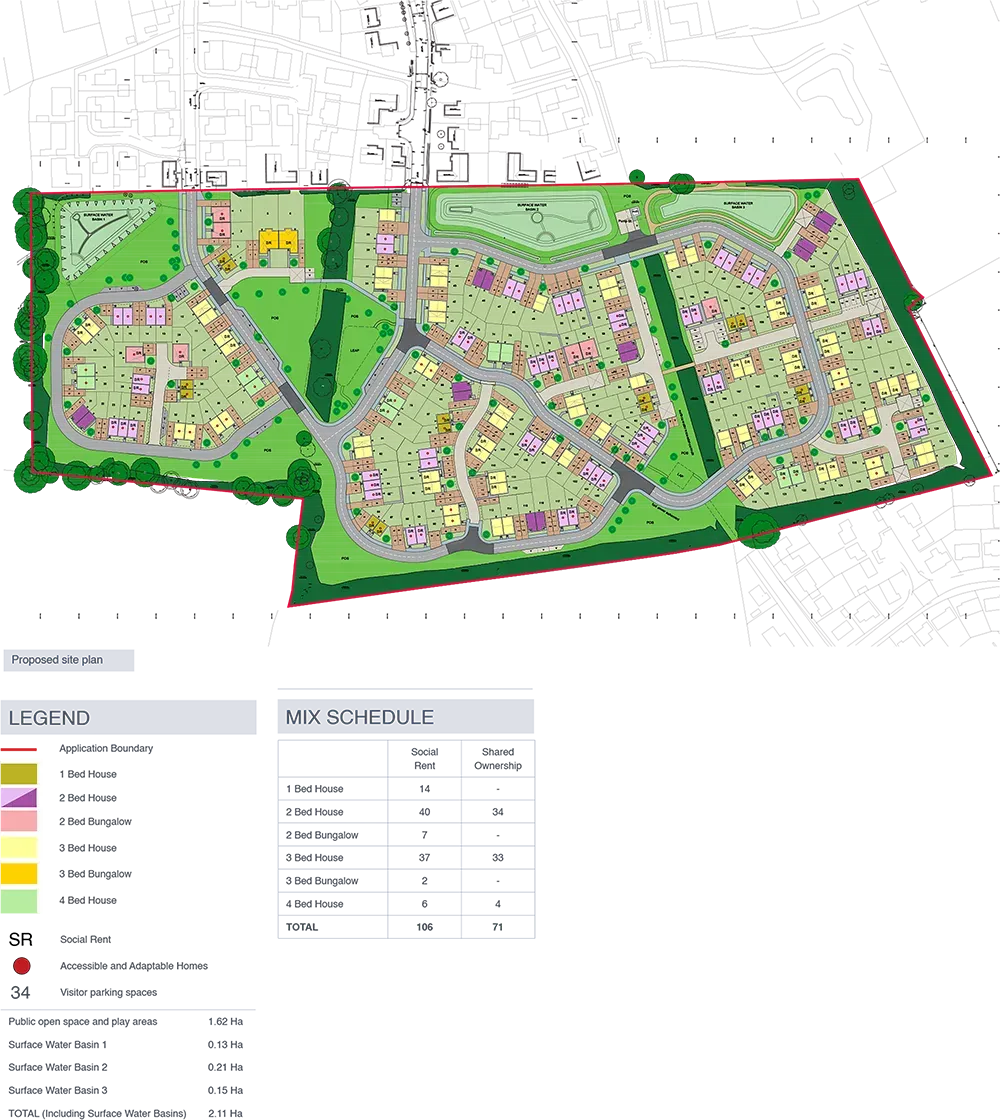
Task: Click the red circle legend icon
Action: click(x=20, y=966)
